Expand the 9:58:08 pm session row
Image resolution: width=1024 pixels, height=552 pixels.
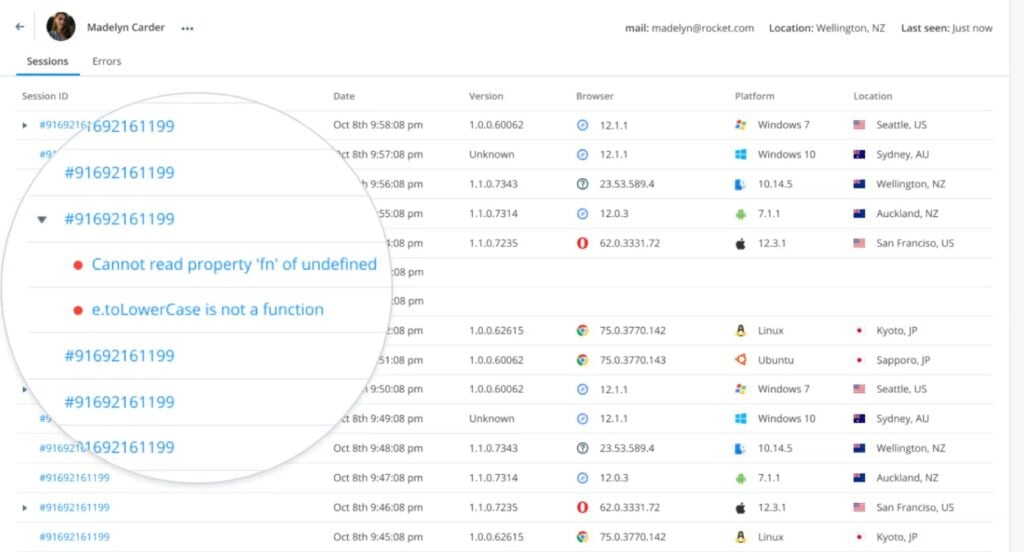pyautogui.click(x=25, y=125)
